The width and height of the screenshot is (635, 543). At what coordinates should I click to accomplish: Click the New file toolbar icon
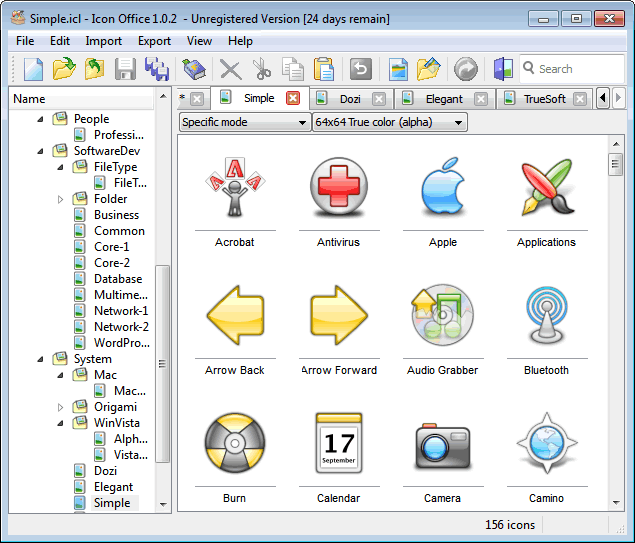34,69
